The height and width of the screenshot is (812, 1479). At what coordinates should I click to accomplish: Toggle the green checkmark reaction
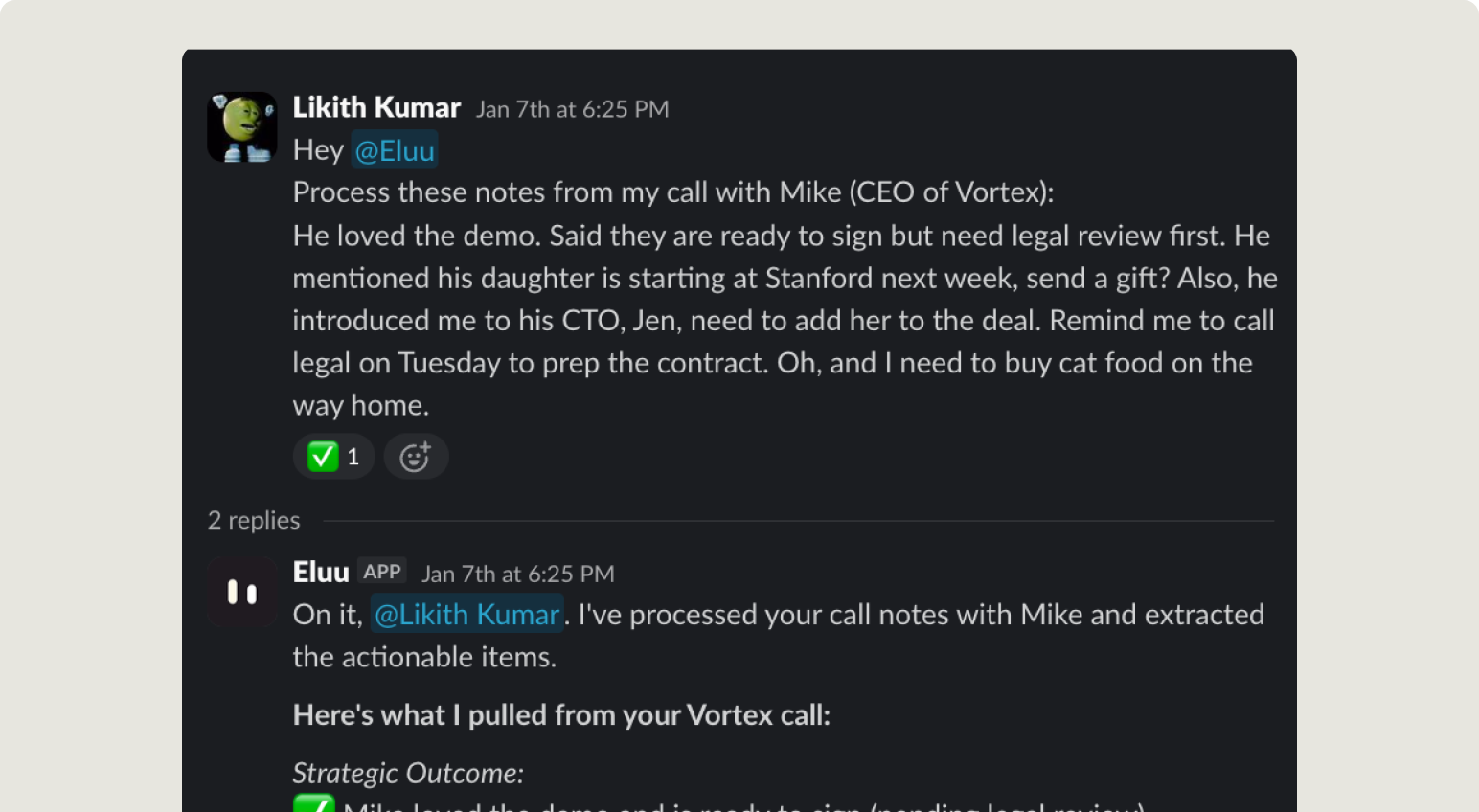click(x=324, y=457)
